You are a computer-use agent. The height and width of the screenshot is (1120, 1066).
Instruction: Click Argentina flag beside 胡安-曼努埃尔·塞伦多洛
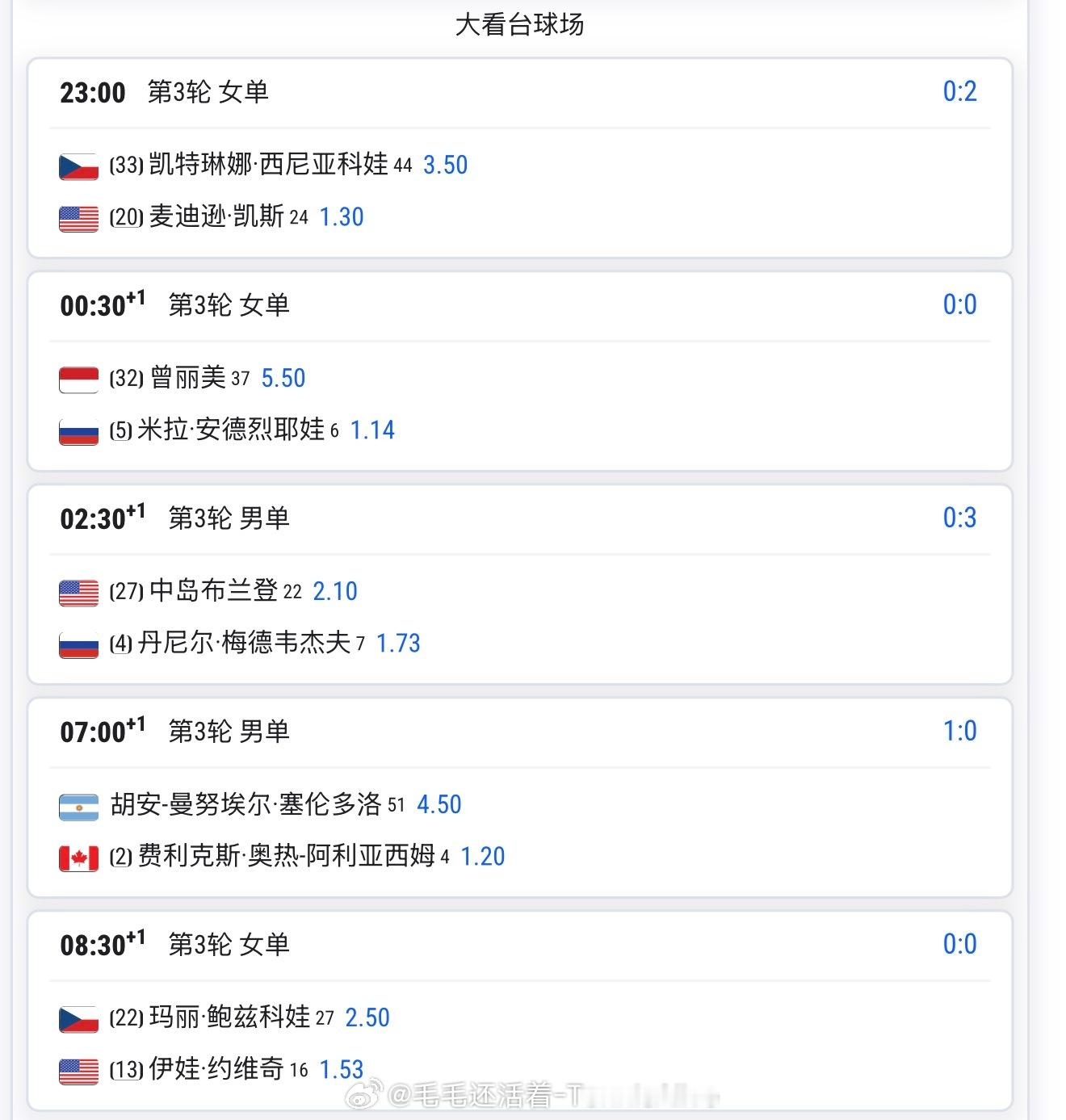[78, 806]
